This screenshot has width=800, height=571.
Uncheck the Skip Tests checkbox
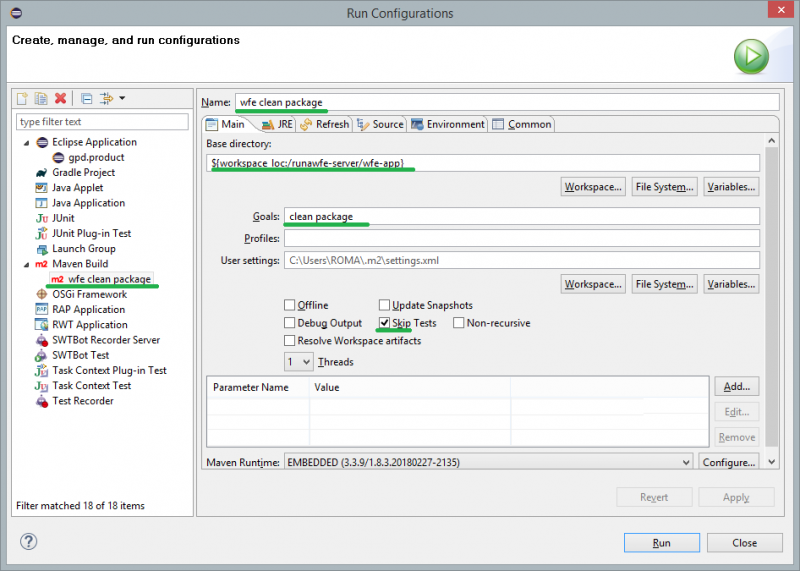pos(384,323)
